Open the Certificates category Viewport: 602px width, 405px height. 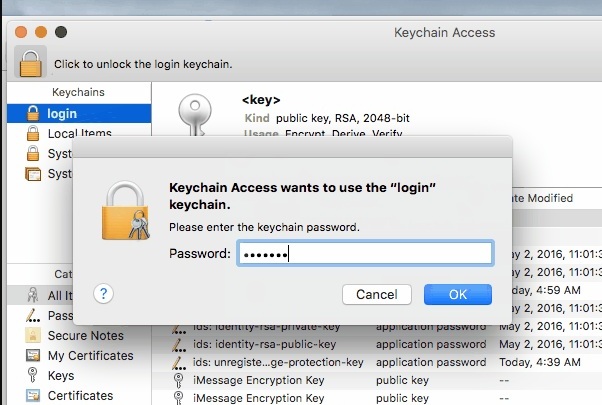(79, 395)
